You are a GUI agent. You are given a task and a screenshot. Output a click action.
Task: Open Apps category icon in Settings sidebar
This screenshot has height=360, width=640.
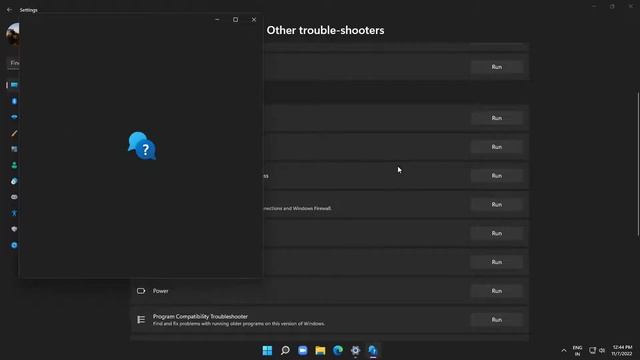click(x=14, y=149)
